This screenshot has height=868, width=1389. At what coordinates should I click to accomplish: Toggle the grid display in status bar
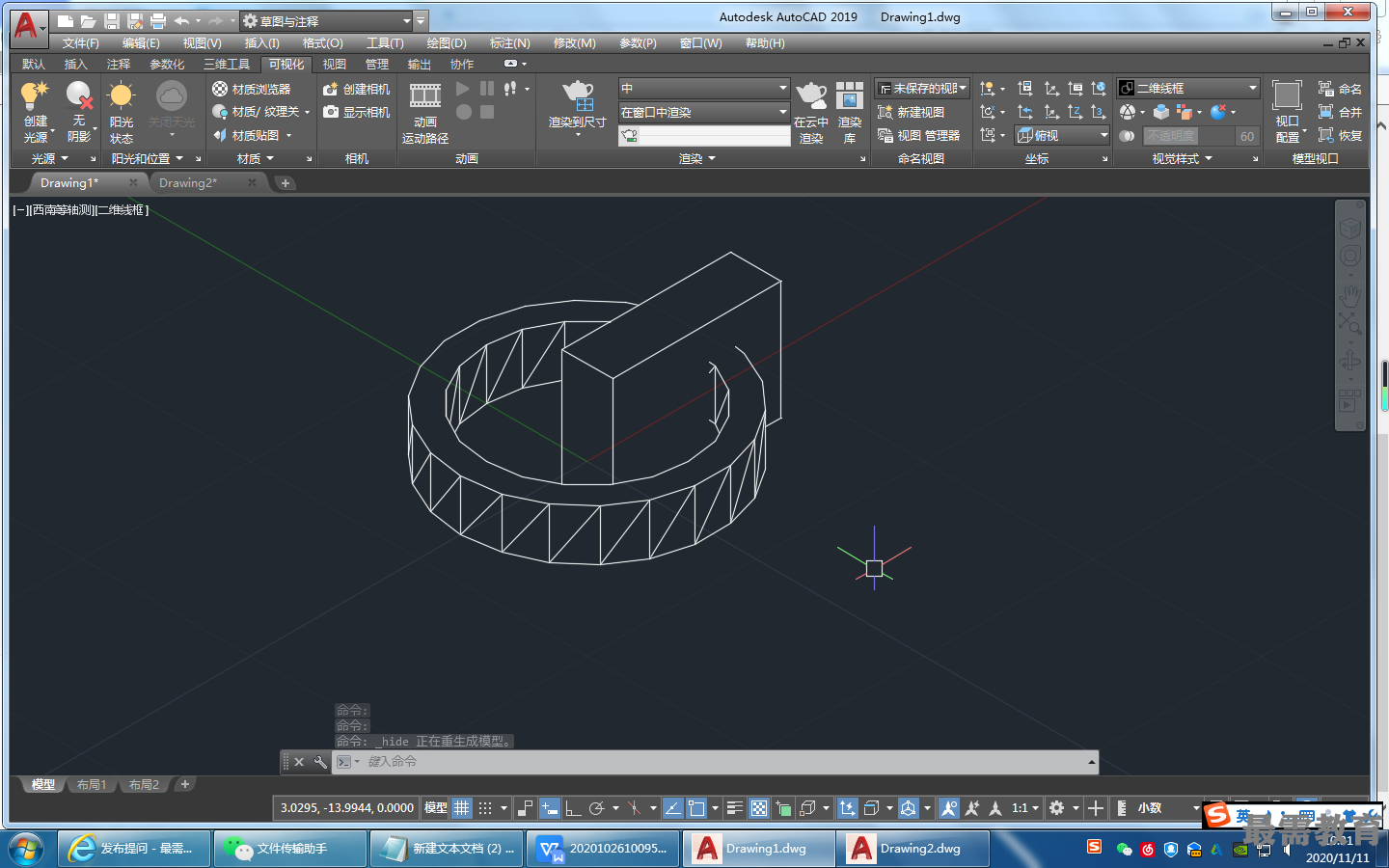pos(462,808)
